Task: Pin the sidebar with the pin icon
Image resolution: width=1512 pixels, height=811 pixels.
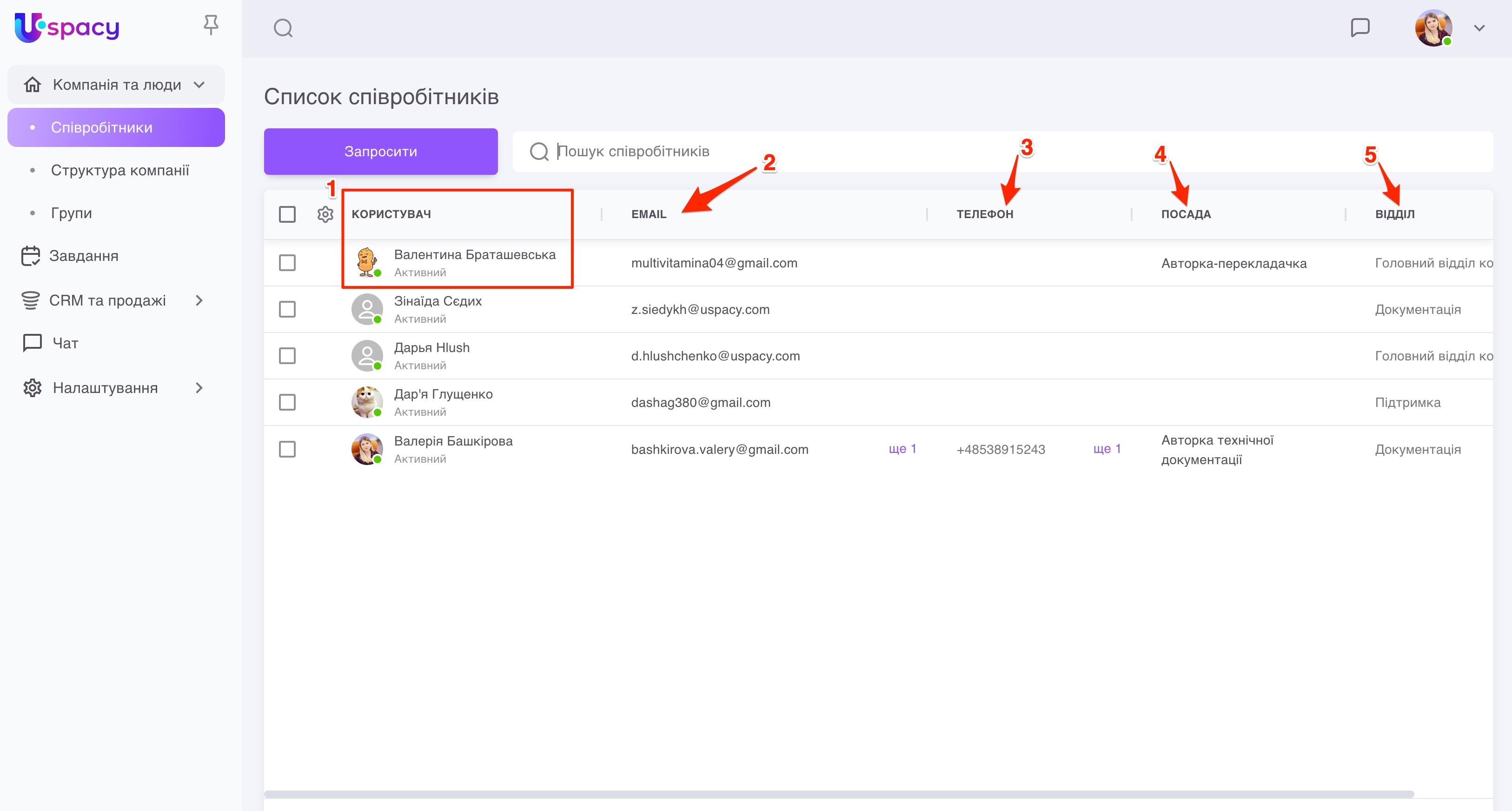Action: pyautogui.click(x=211, y=25)
